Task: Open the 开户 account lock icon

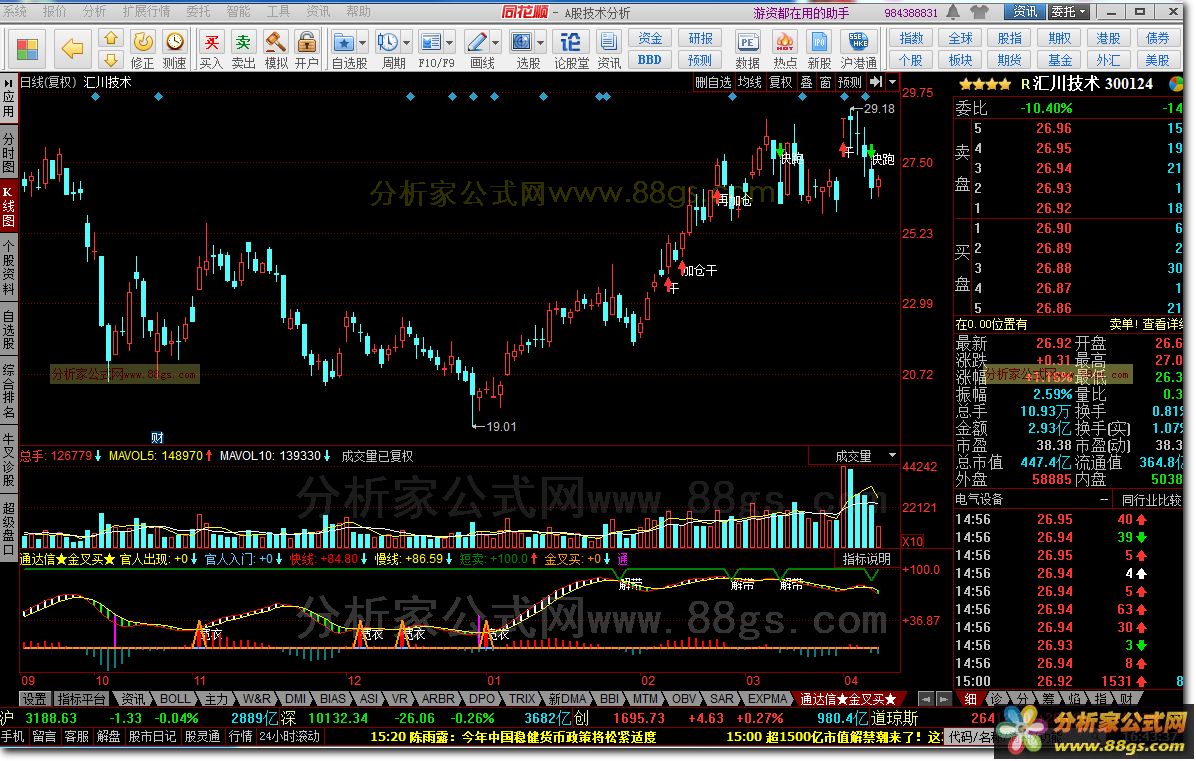Action: (x=307, y=50)
